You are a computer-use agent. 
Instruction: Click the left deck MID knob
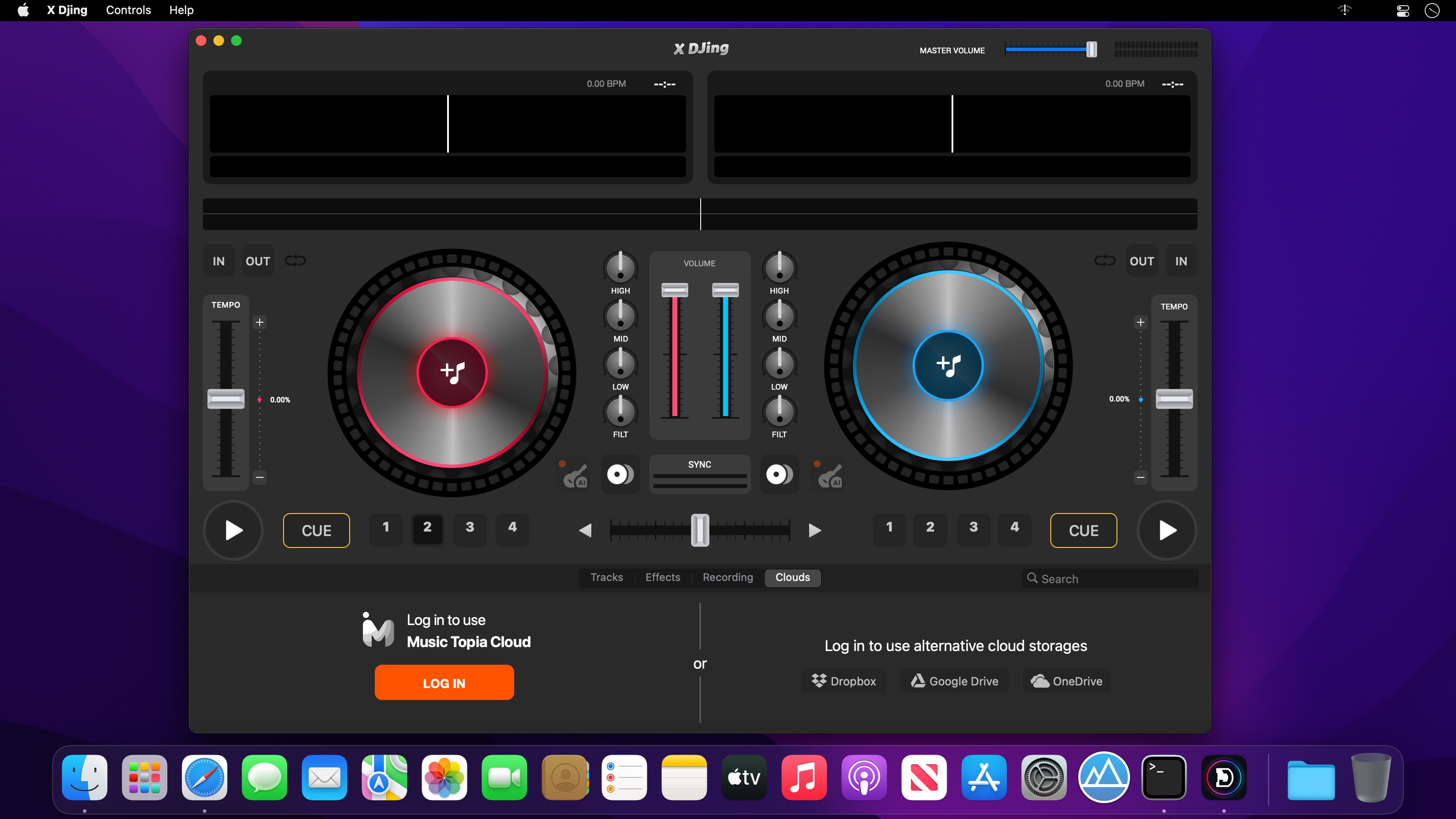(620, 315)
